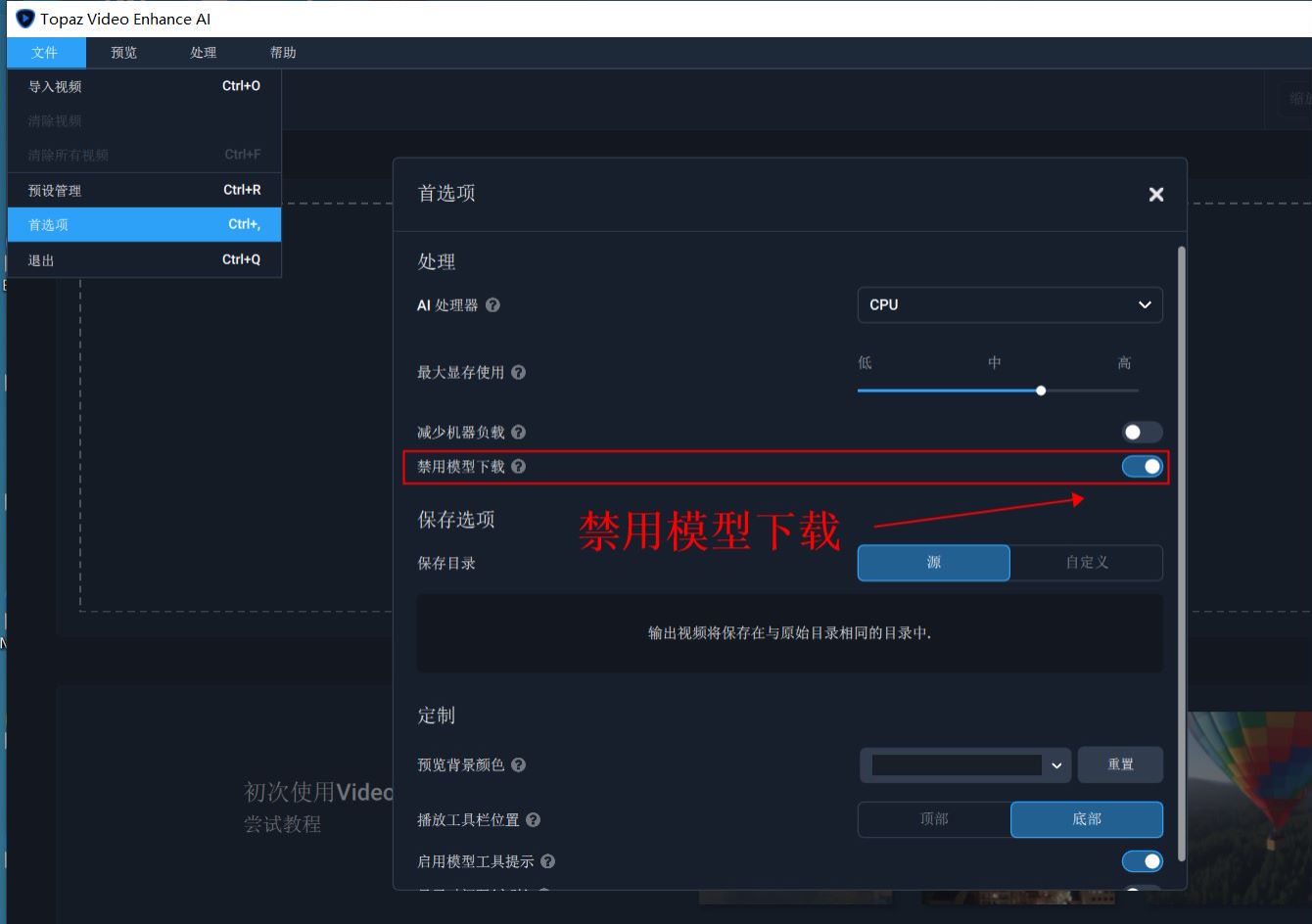Click the 尝试教程 text
This screenshot has width=1312, height=924.
point(282,824)
